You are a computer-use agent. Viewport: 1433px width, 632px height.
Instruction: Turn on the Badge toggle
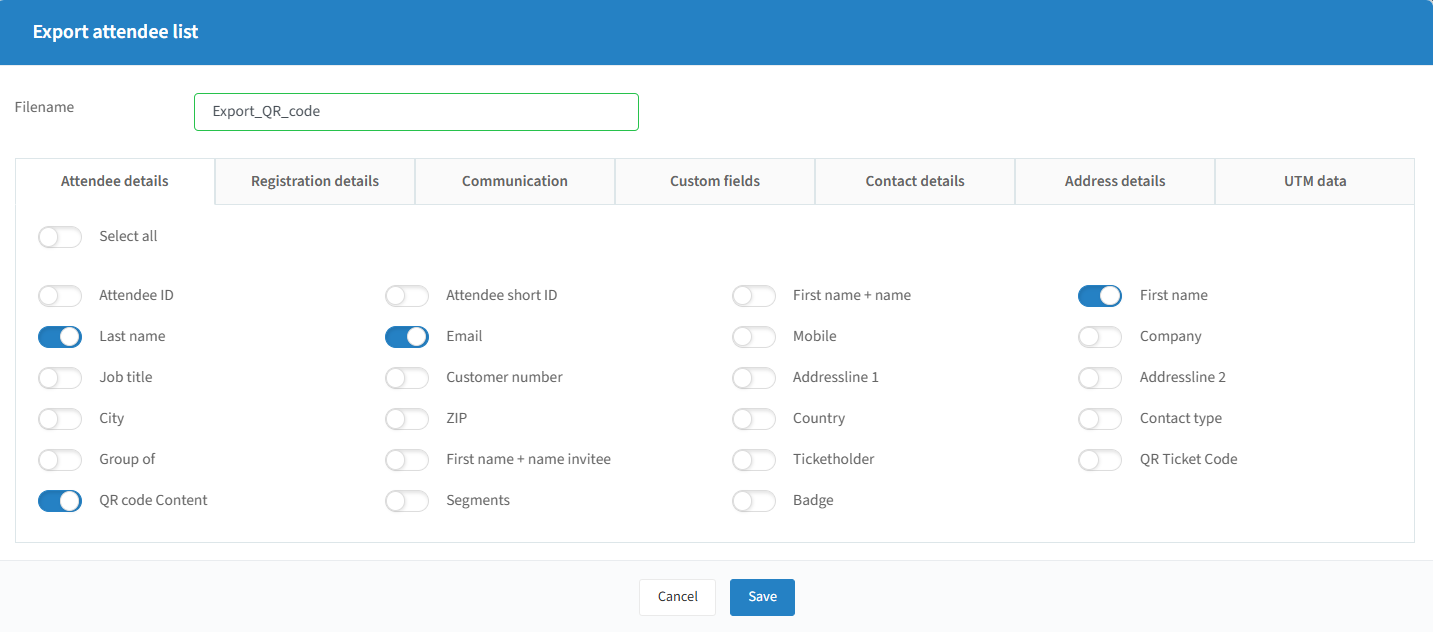[x=754, y=501]
